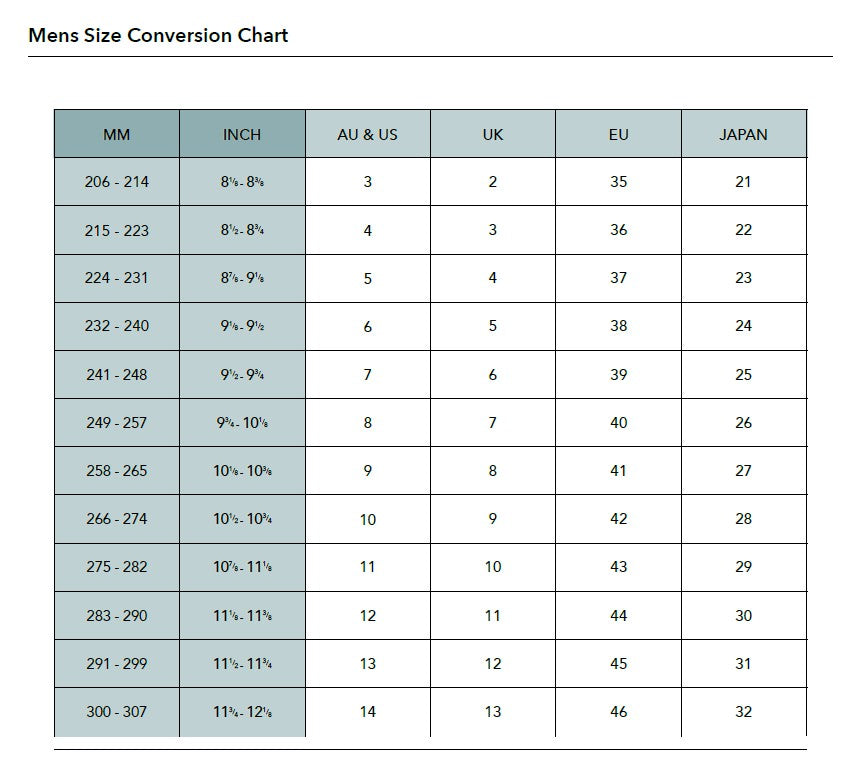This screenshot has width=856, height=783.
Task: Select AU & US size 10 cell
Action: coord(367,520)
